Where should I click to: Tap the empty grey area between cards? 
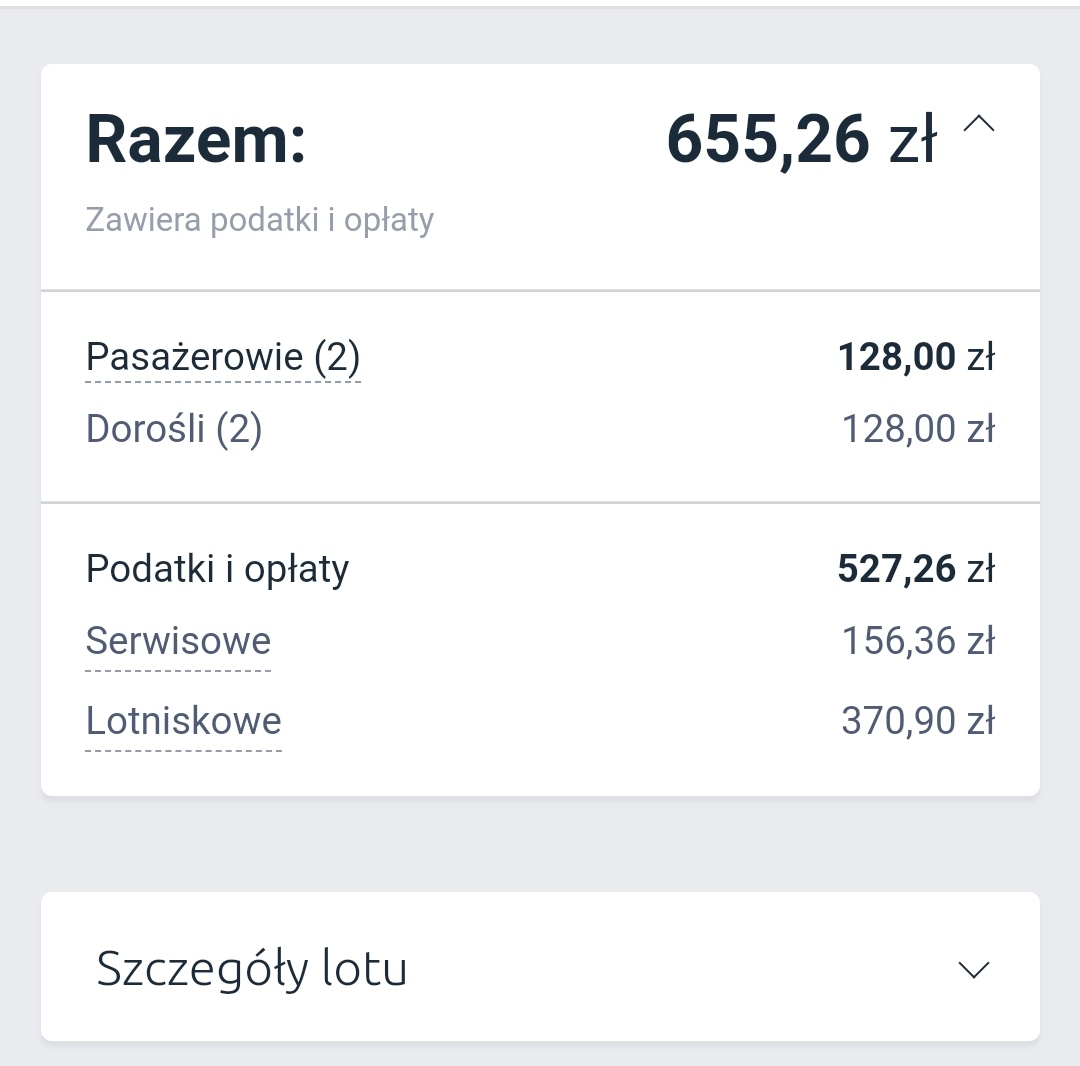tap(540, 844)
